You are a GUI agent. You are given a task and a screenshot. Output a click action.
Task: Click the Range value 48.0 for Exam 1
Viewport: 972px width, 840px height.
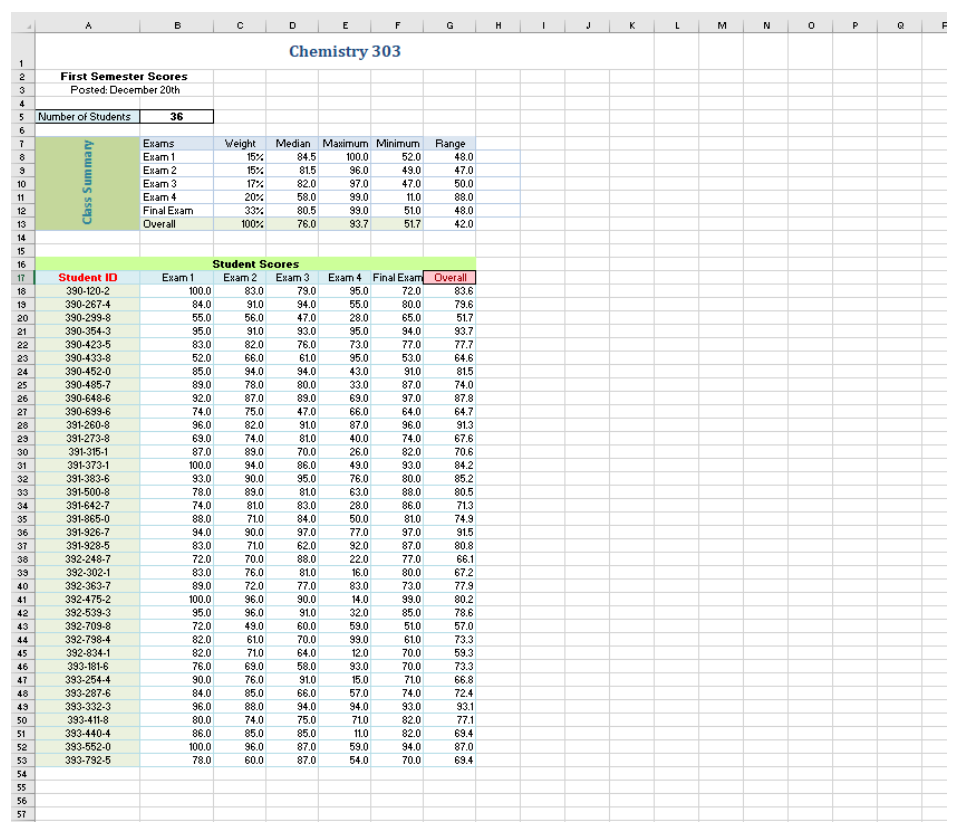click(x=446, y=156)
